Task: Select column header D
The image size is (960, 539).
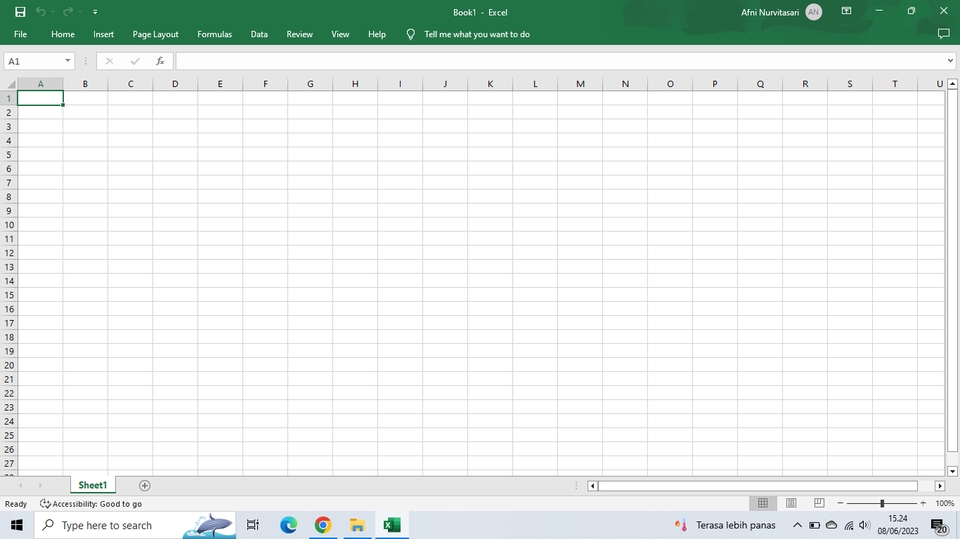Action: (x=175, y=84)
